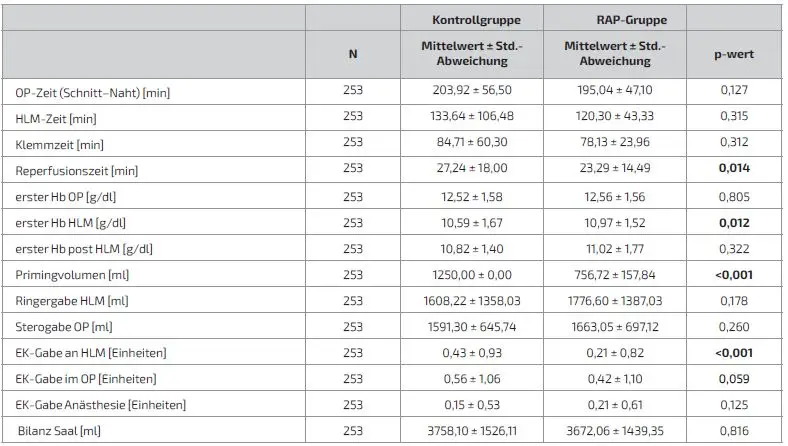Image resolution: width=788 pixels, height=446 pixels.
Task: Select the p-wert header cell
Action: (734, 53)
